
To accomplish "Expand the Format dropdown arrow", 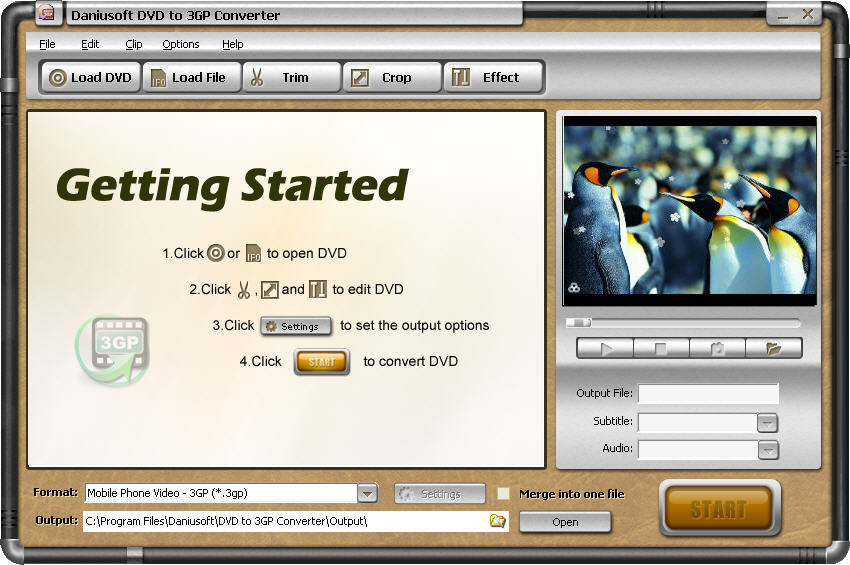I will [367, 493].
